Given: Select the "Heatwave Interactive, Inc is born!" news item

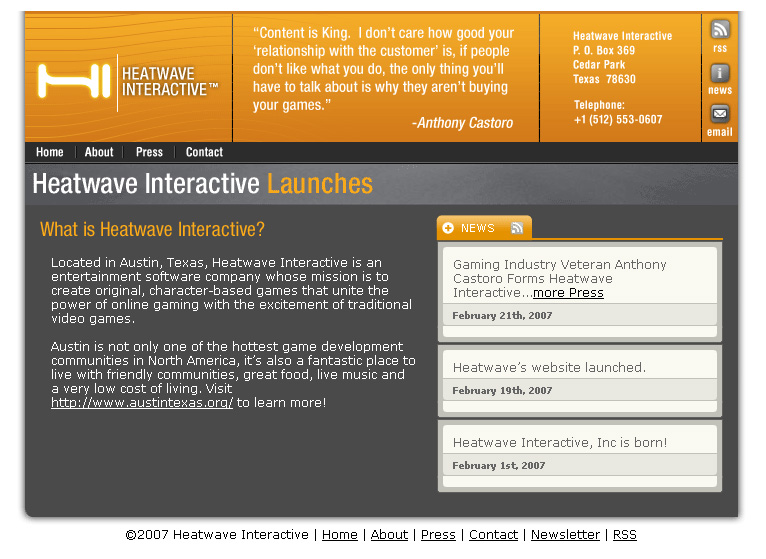Looking at the screenshot, I should (559, 442).
